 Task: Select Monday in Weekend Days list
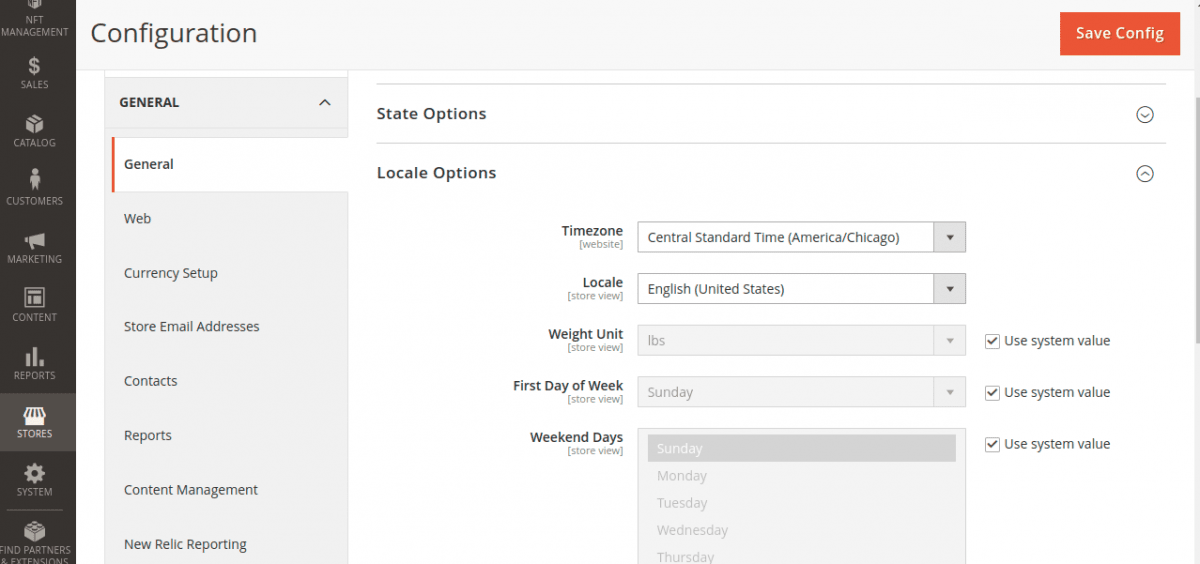802,476
